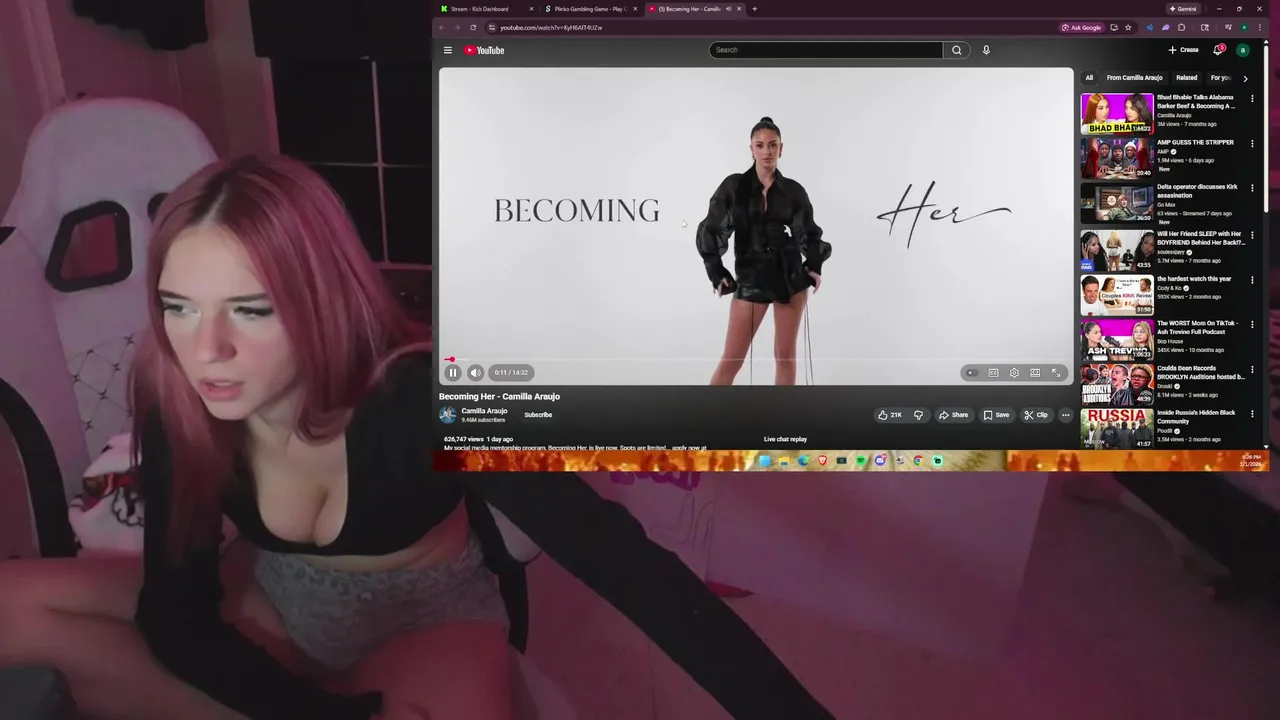Image resolution: width=1280 pixels, height=720 pixels.
Task: Open options menu for Bhad Bhabie video
Action: point(1252,99)
